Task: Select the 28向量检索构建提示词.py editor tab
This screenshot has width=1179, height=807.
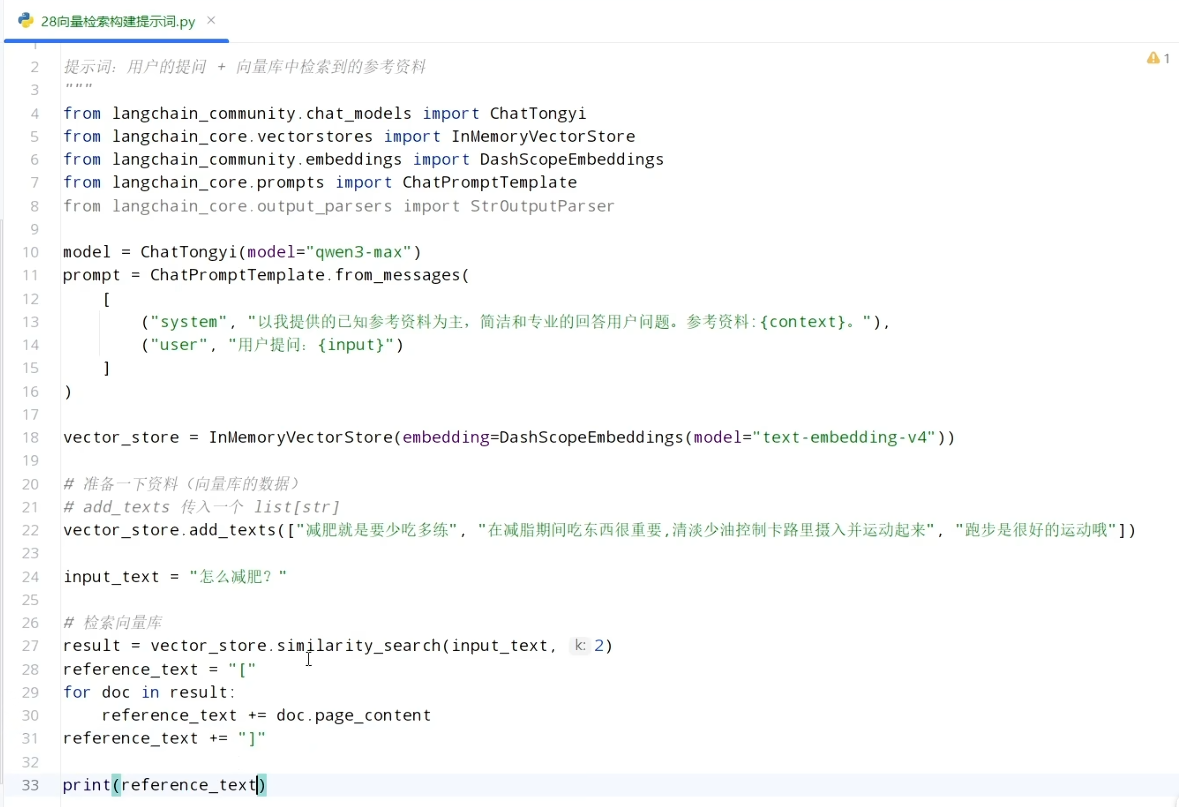Action: [117, 21]
